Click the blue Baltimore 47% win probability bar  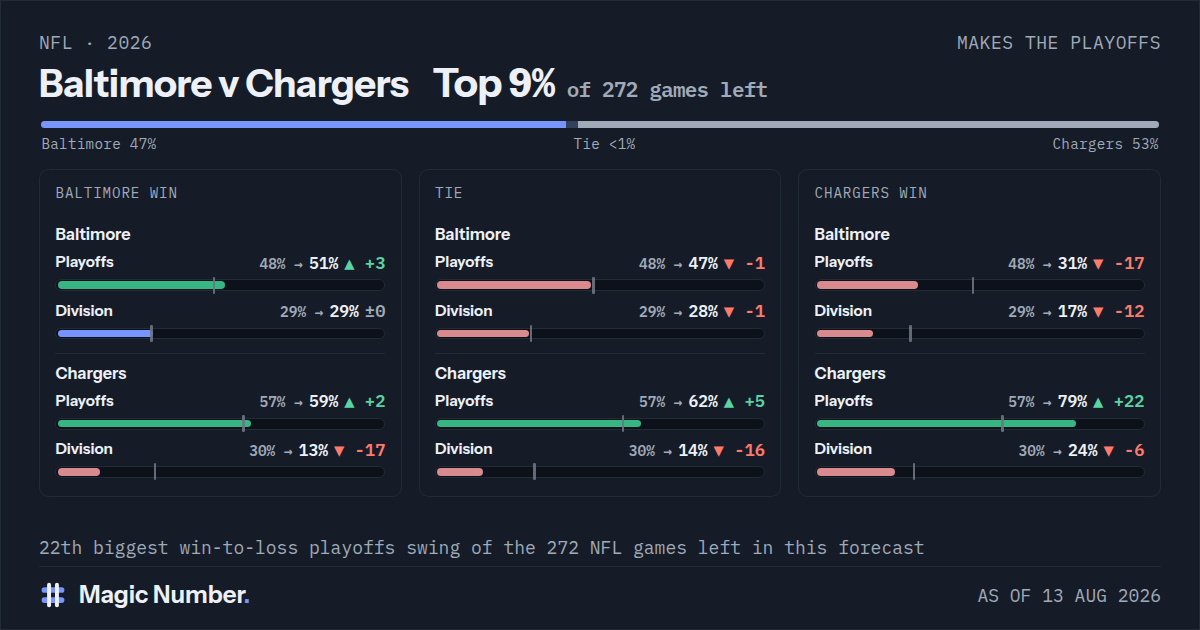303,125
